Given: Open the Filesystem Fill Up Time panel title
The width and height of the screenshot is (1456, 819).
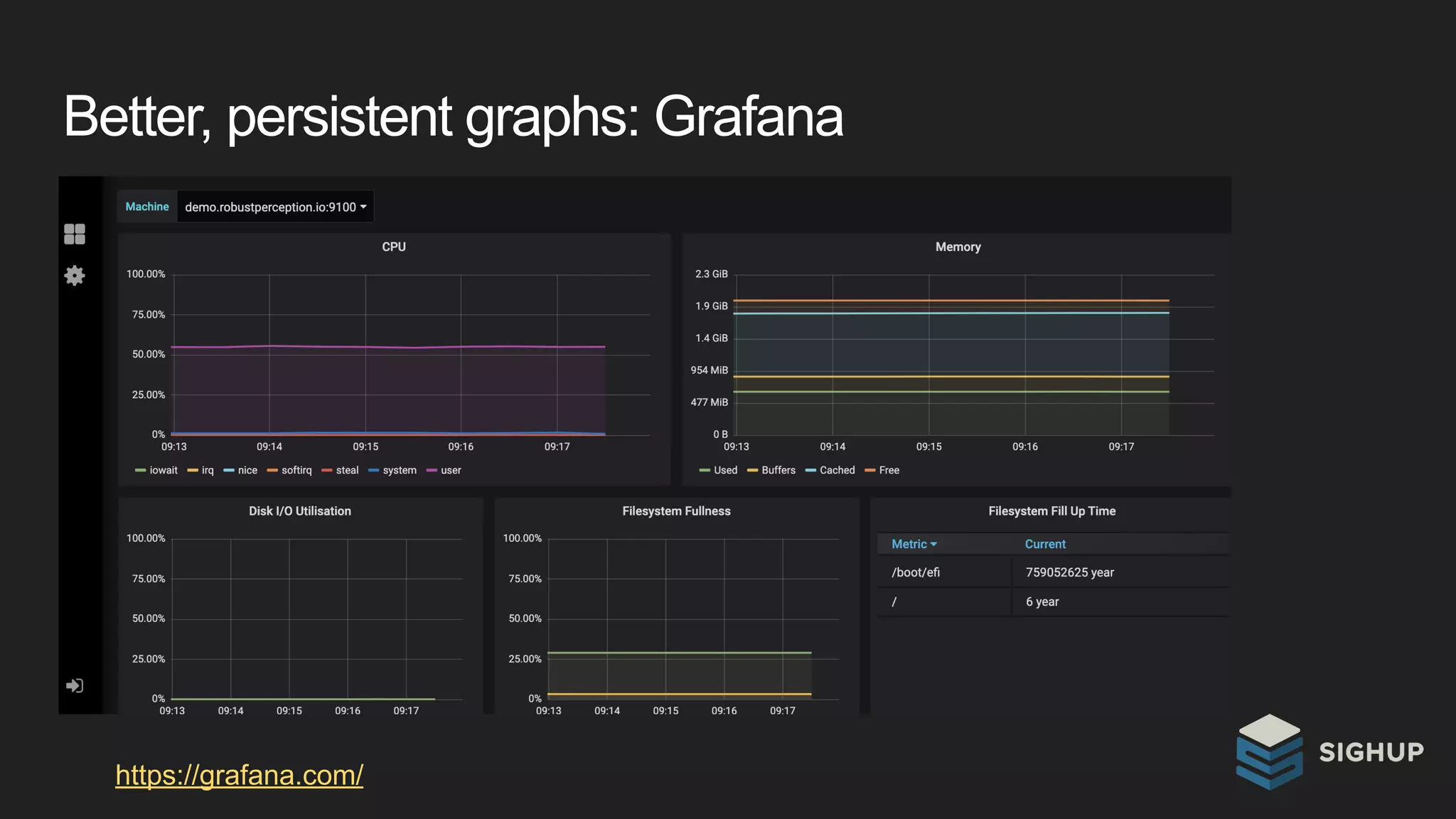Looking at the screenshot, I should [x=1051, y=511].
